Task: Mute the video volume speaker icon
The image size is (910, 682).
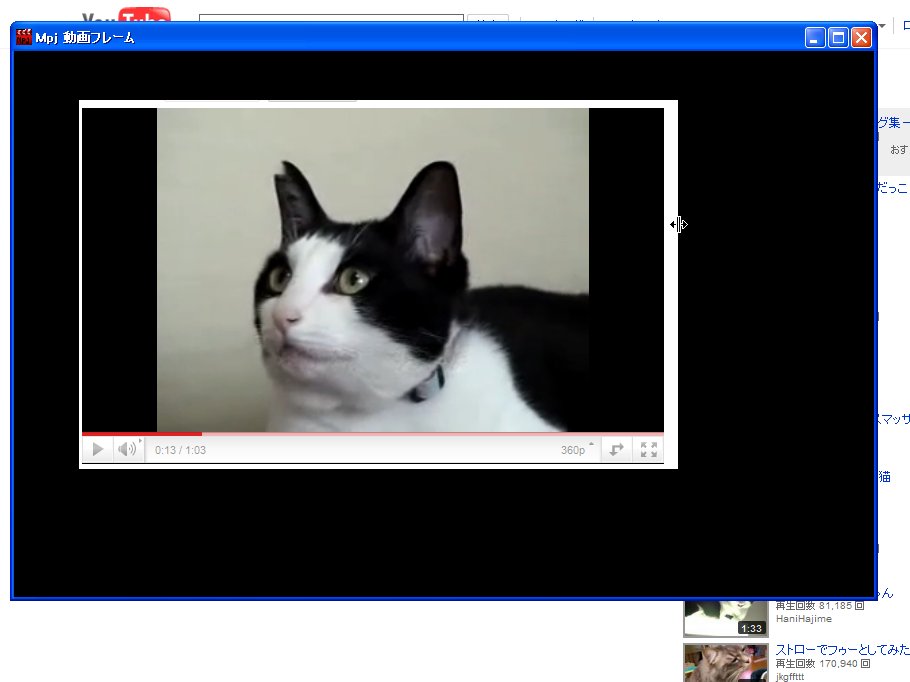Action: tap(127, 449)
